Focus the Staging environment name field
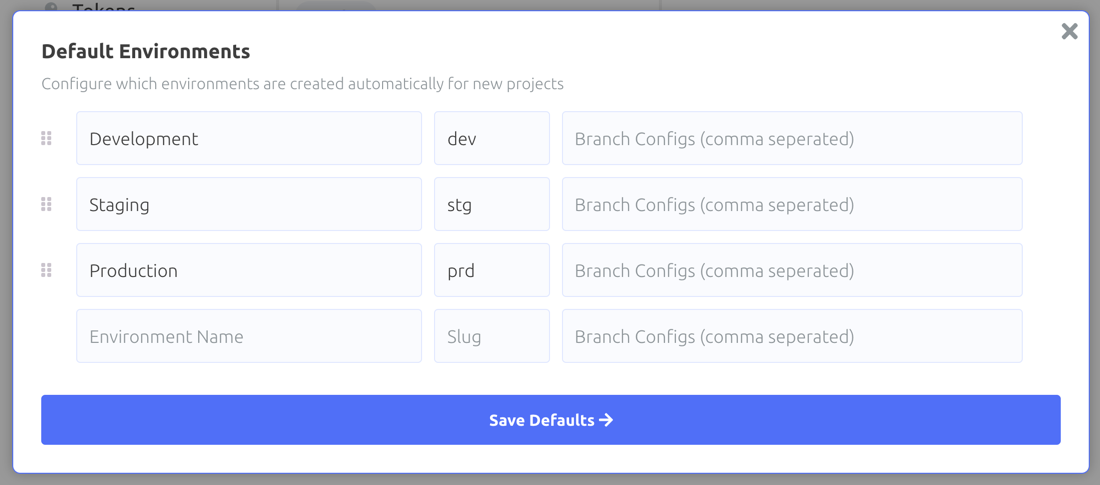Image resolution: width=1100 pixels, height=485 pixels. [248, 204]
